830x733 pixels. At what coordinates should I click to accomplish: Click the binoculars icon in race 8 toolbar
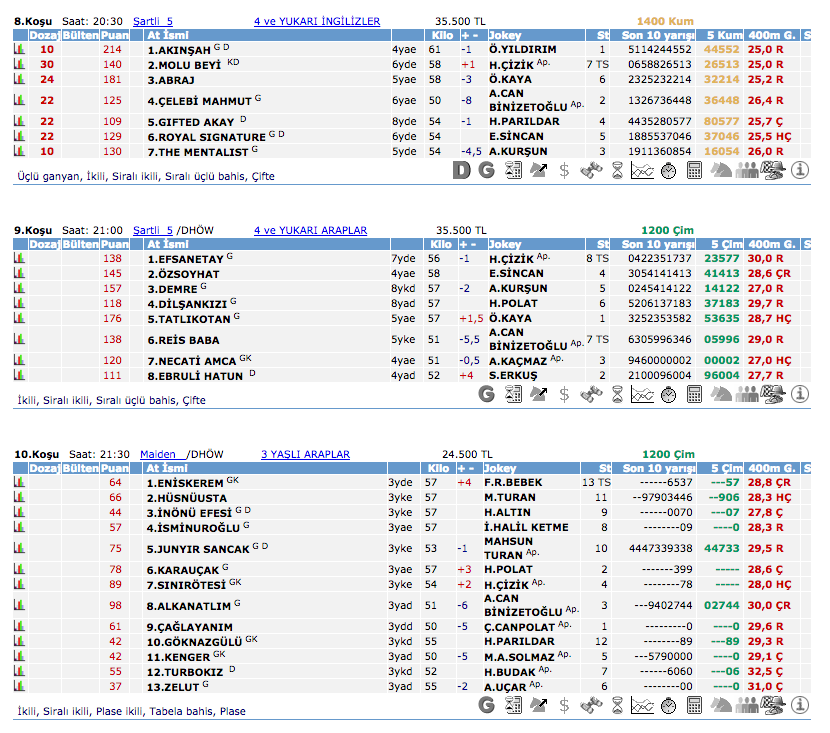click(x=591, y=171)
